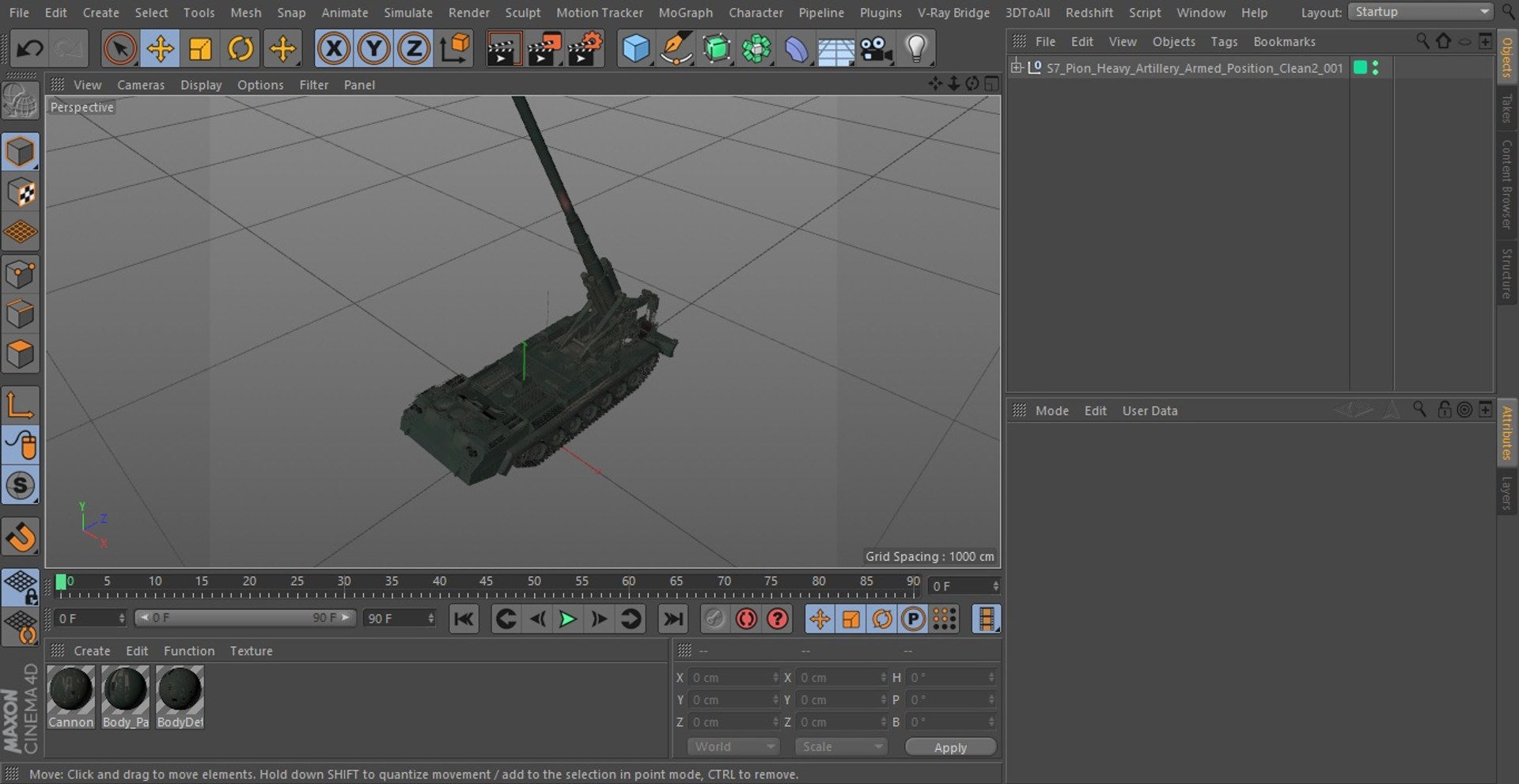
Task: Toggle Rotation key recording
Action: tap(882, 619)
